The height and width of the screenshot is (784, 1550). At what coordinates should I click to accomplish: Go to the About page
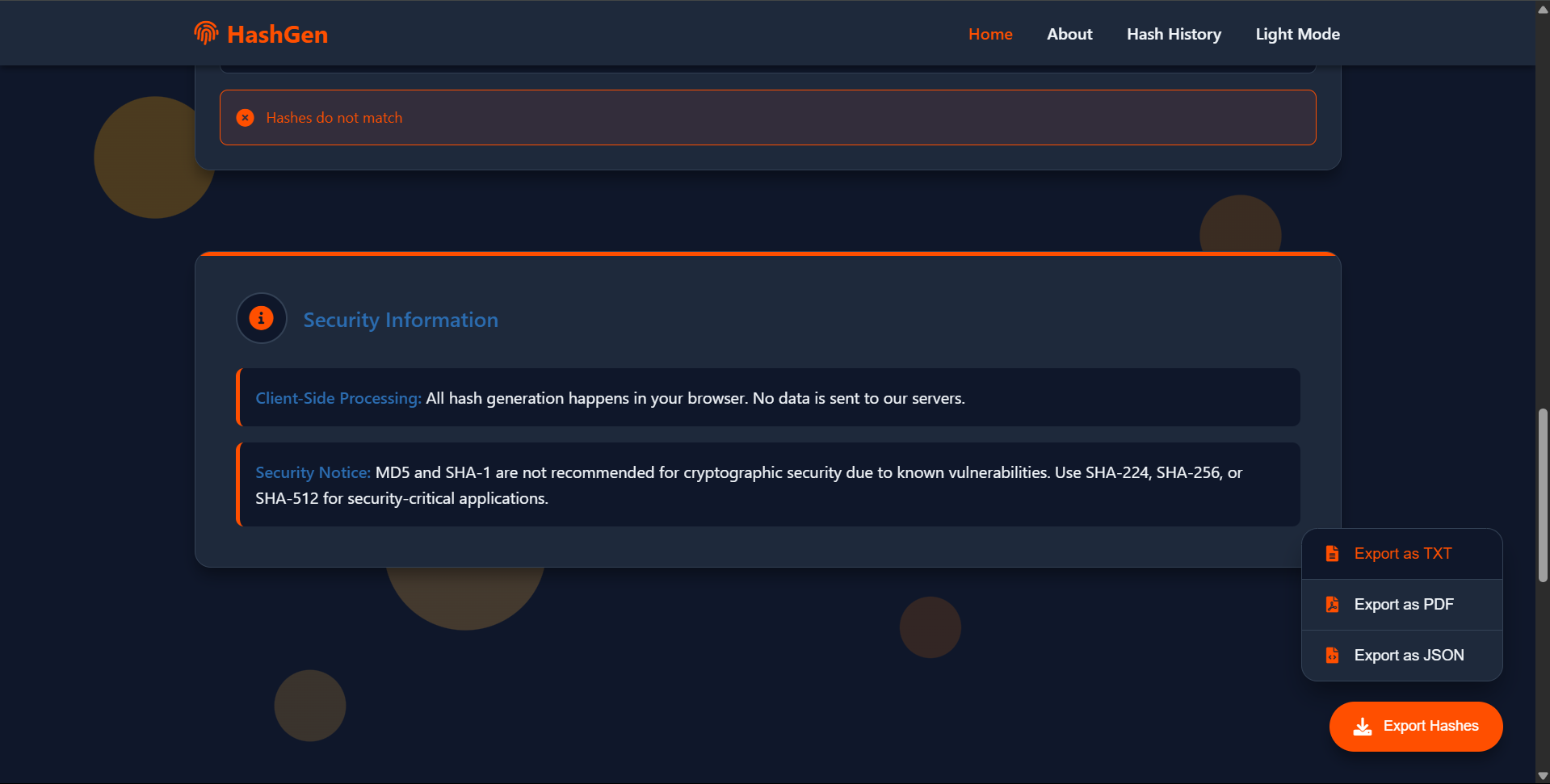1069,34
